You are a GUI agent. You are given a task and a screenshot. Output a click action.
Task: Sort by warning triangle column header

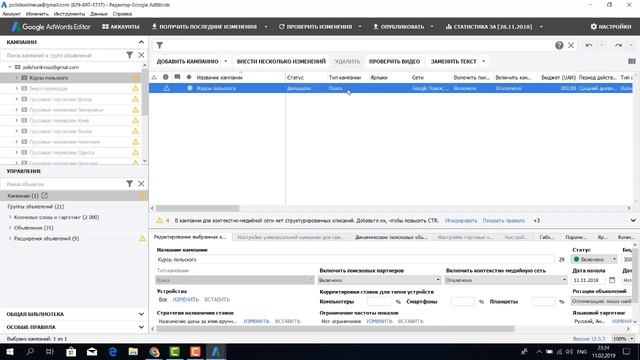point(154,77)
